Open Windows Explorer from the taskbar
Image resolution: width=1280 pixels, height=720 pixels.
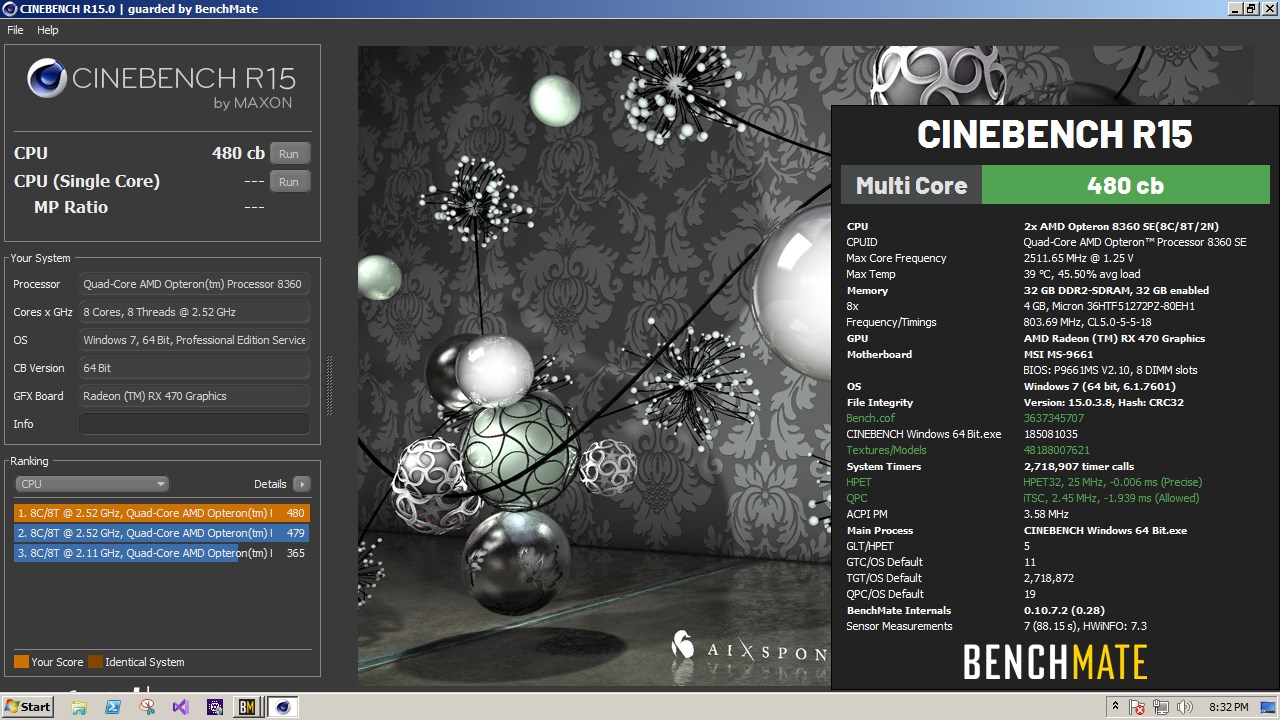(x=79, y=707)
